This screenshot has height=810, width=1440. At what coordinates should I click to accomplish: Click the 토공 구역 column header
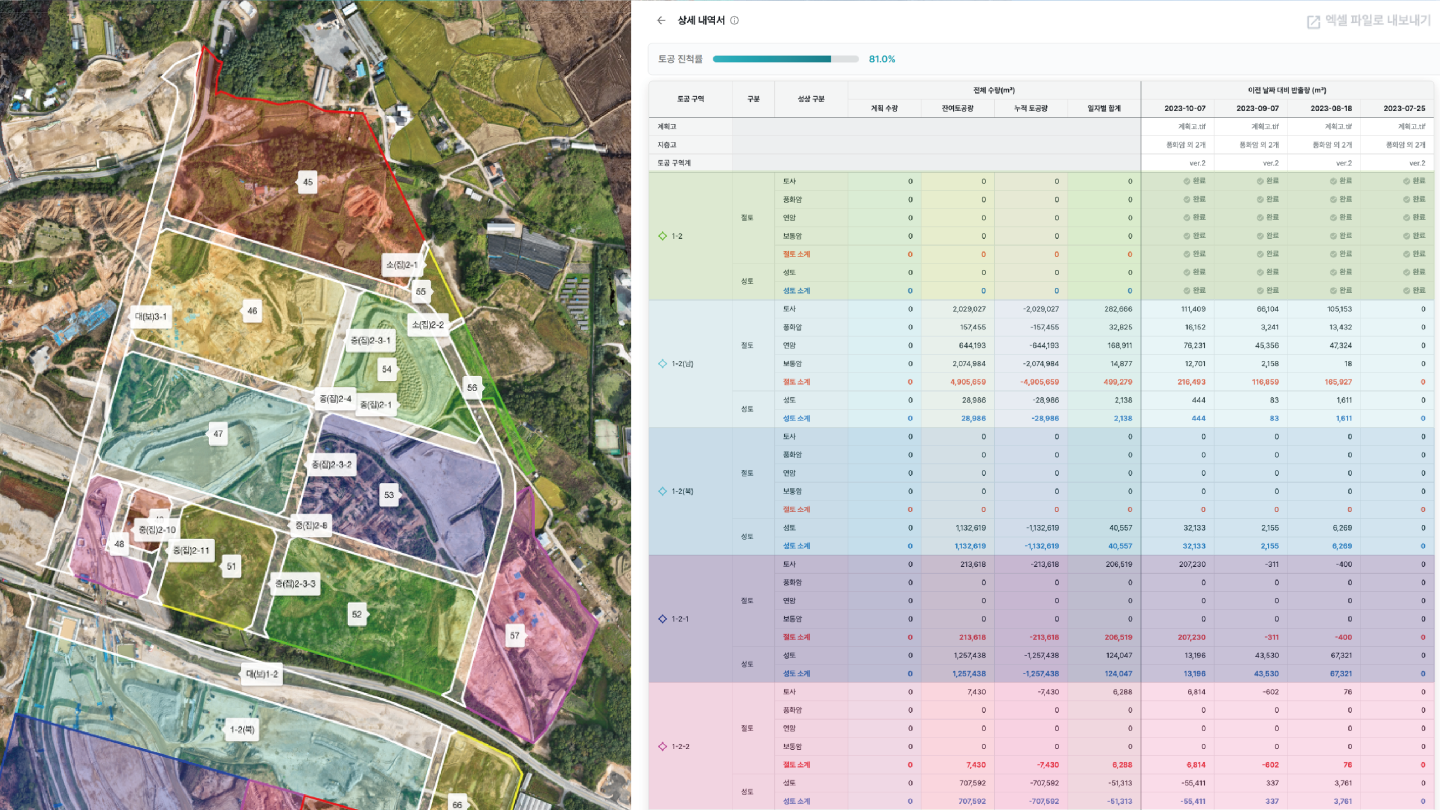click(690, 99)
